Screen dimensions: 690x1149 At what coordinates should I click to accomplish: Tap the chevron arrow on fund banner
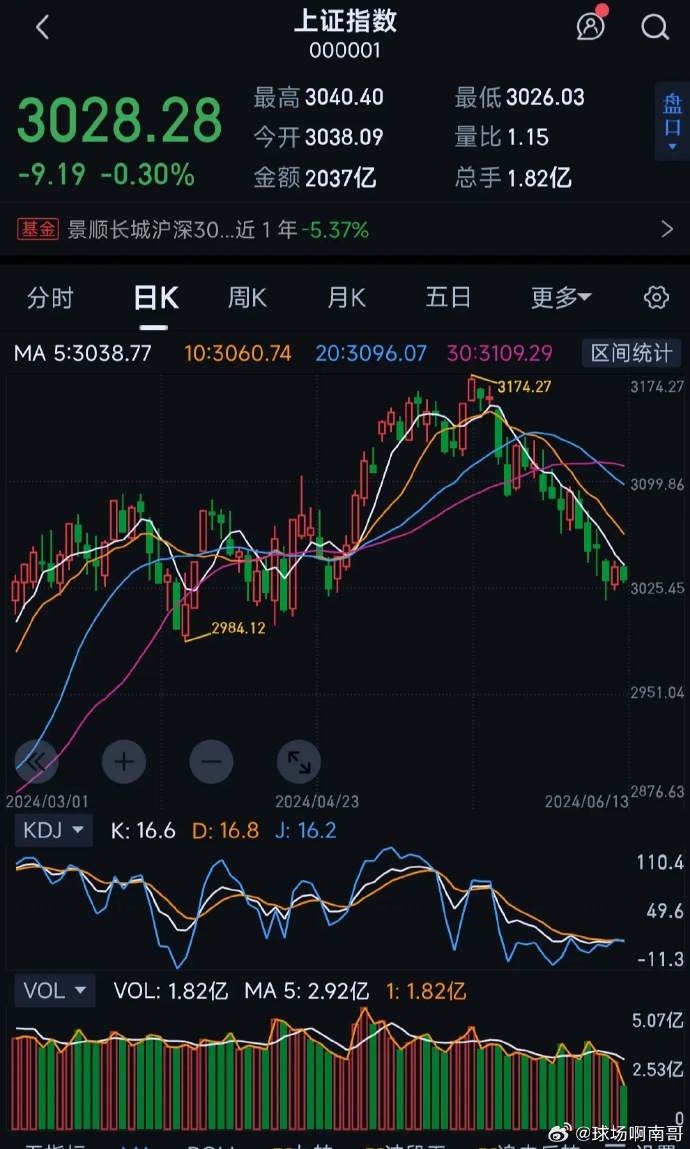point(667,229)
